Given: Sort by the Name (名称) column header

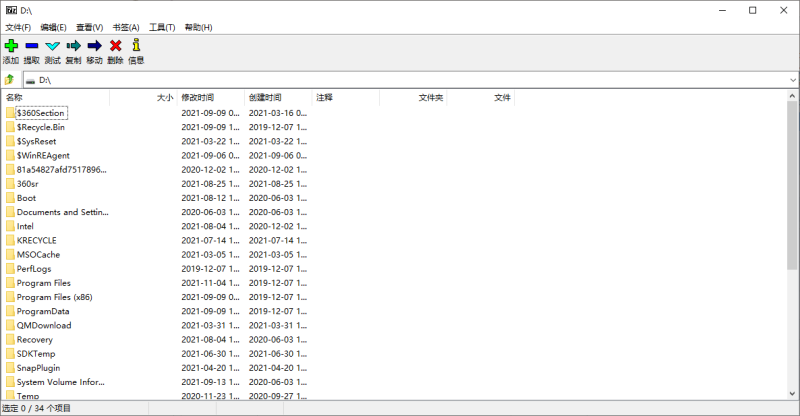Looking at the screenshot, I should click(56, 97).
